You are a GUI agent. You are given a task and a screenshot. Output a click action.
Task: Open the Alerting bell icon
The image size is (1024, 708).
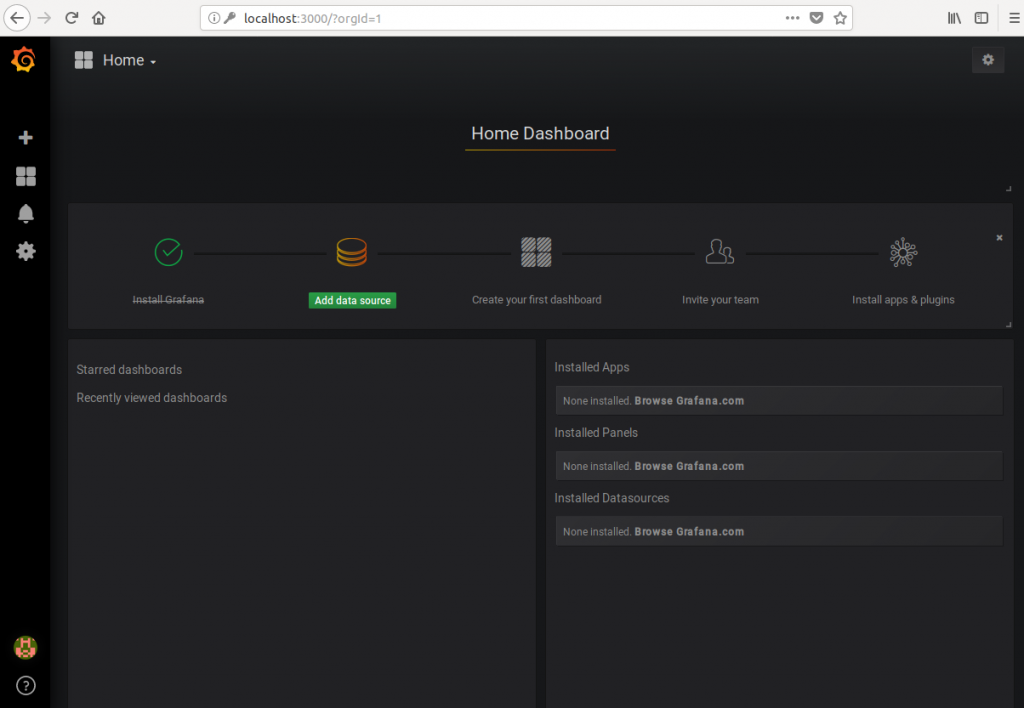25,214
